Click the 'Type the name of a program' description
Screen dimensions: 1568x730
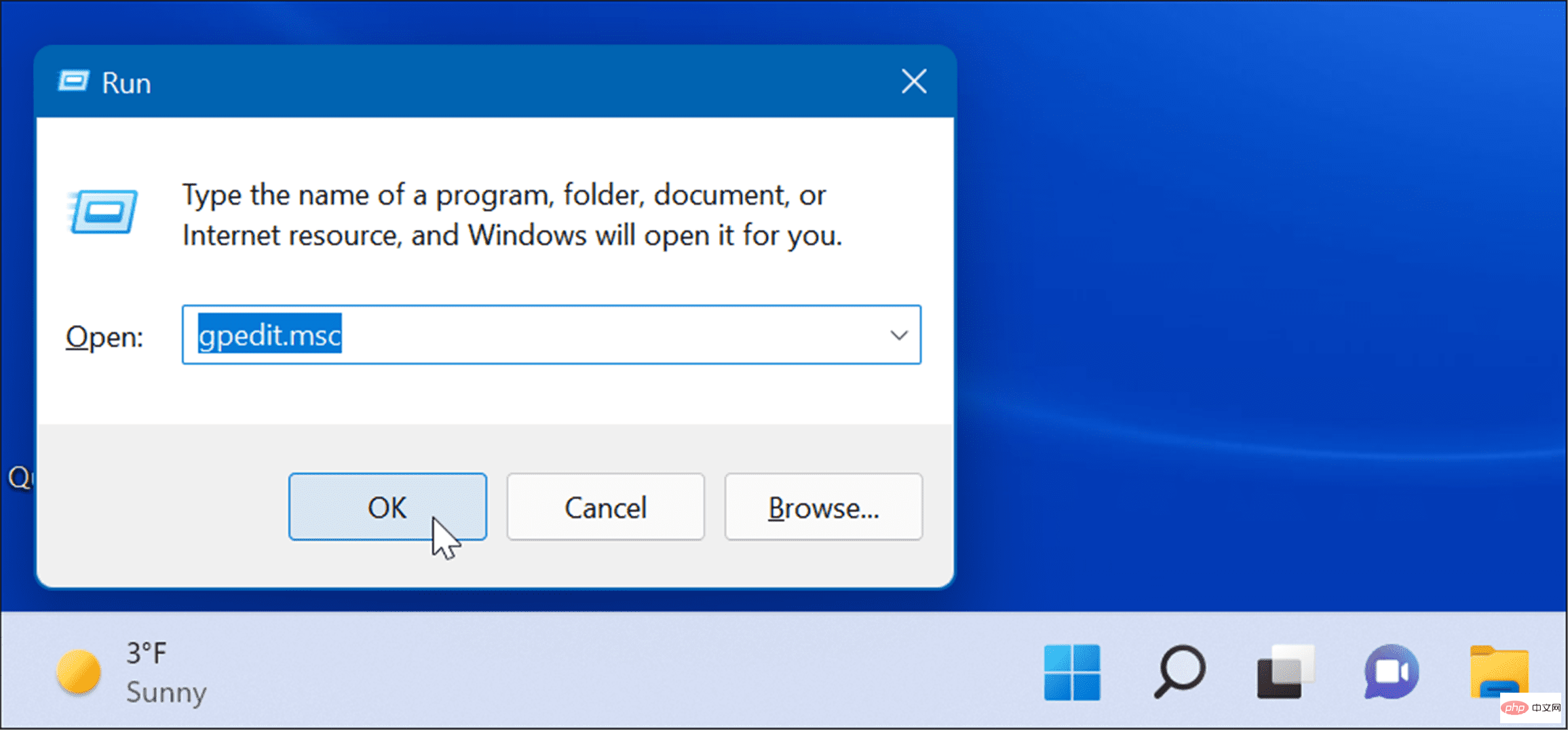coord(512,215)
